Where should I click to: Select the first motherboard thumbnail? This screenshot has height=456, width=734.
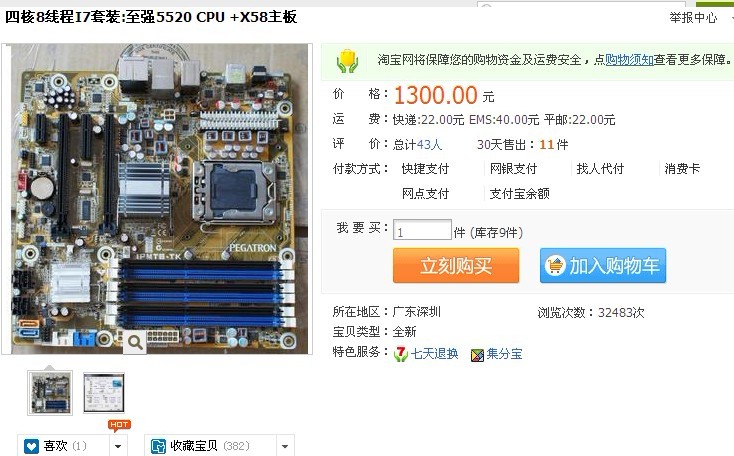(x=50, y=393)
